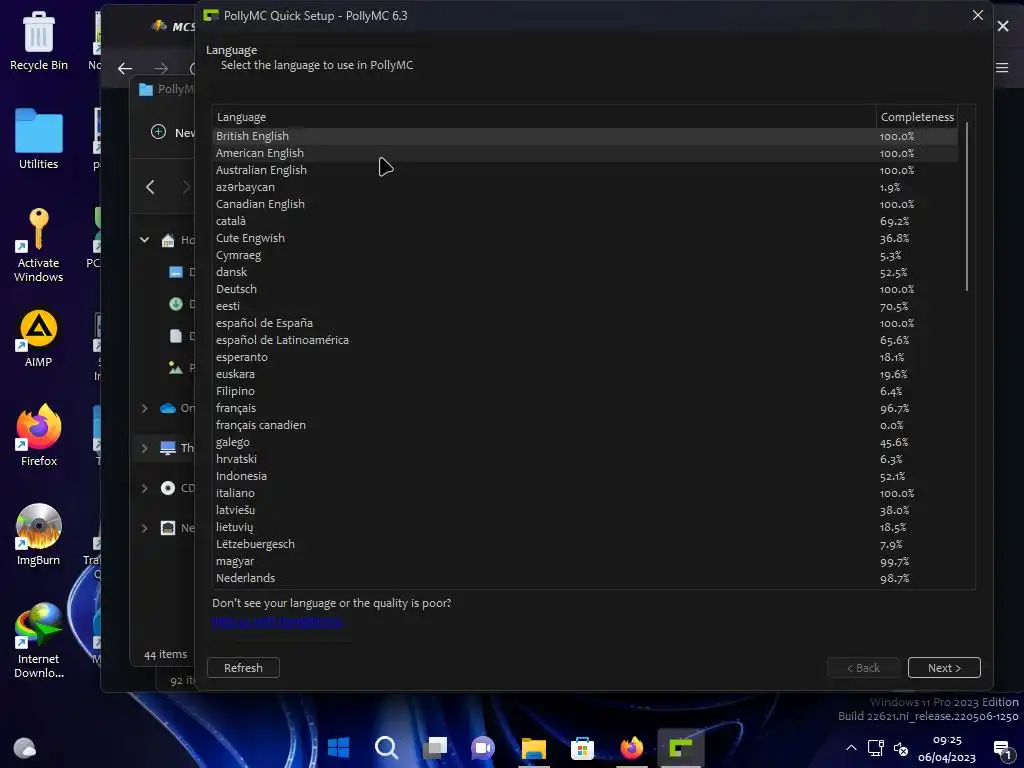The height and width of the screenshot is (768, 1024).
Task: Launch the Activate Windows key shortcut
Action: click(39, 245)
